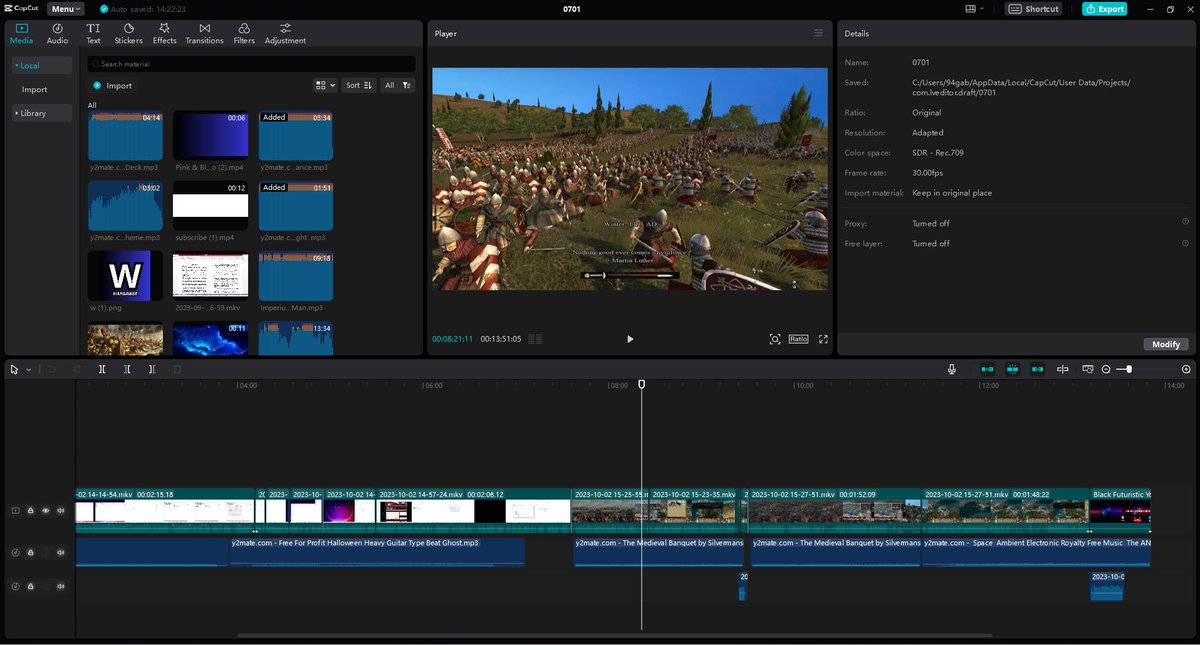The image size is (1200, 645).
Task: Click the playhead marker at top
Action: [641, 384]
